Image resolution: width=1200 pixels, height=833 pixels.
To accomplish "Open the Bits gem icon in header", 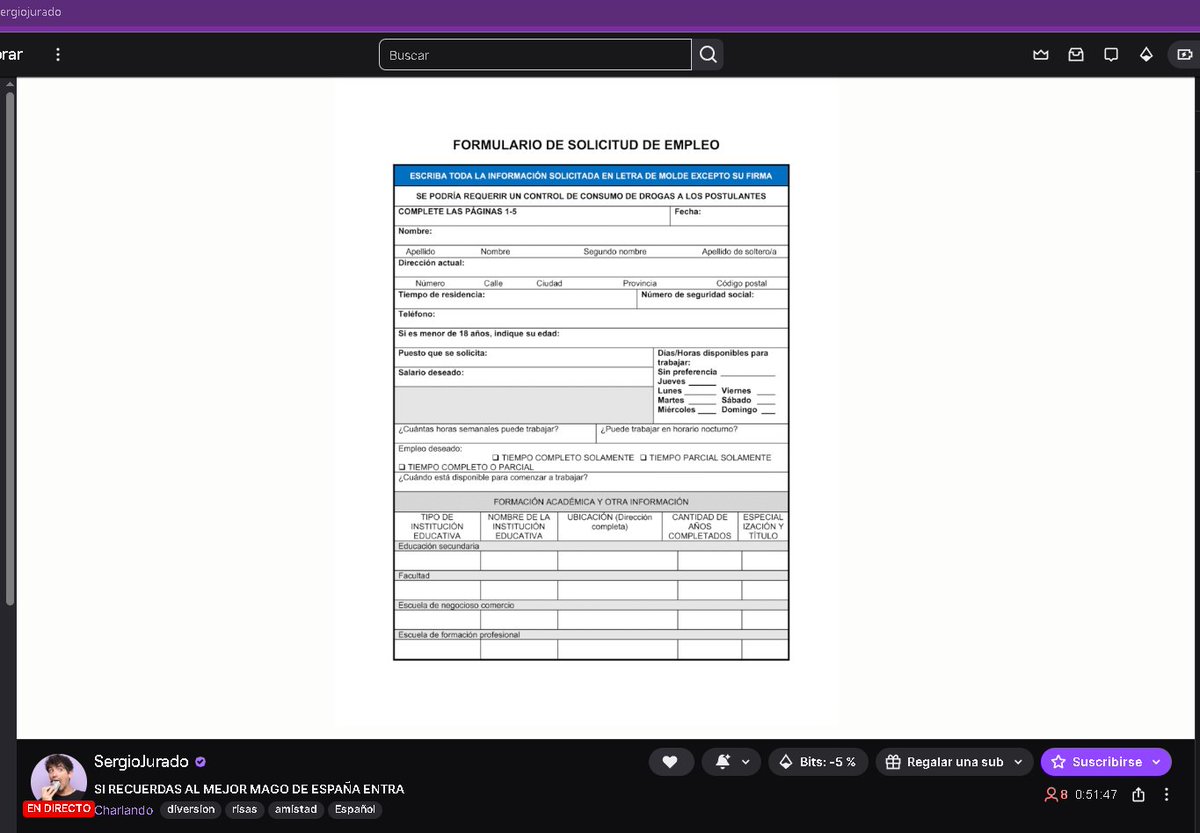I will tap(1146, 55).
